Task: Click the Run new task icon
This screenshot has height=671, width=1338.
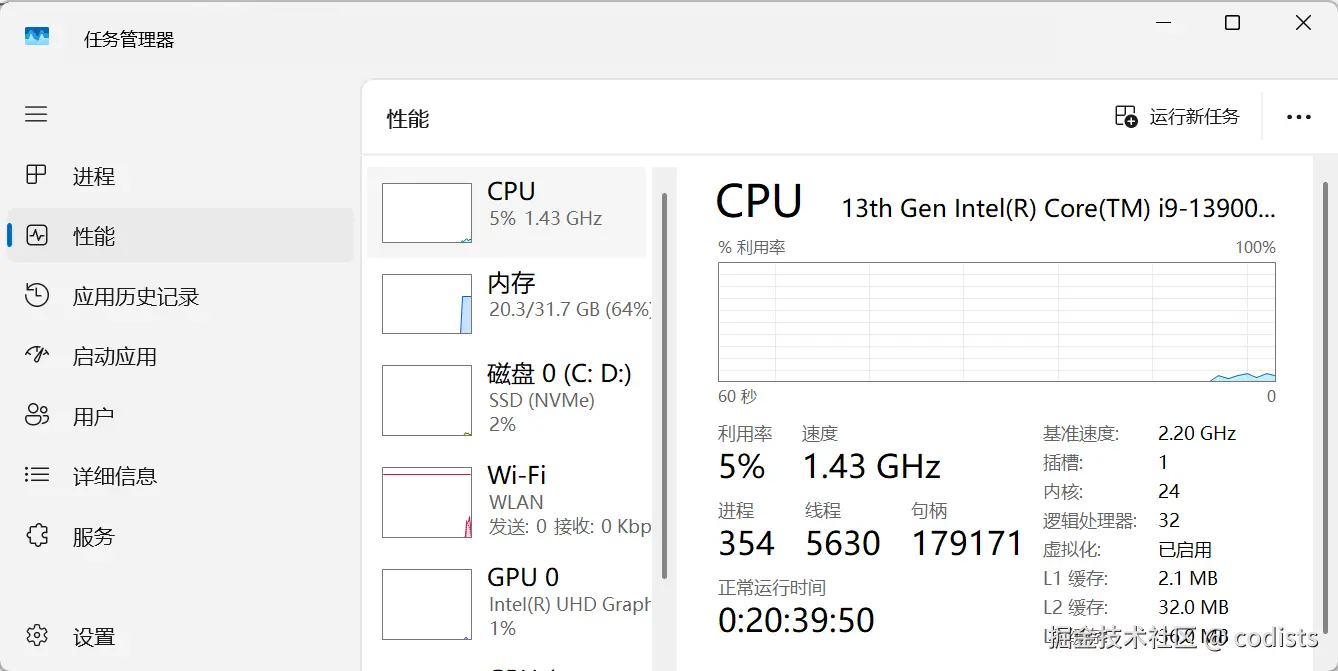Action: pos(1126,117)
